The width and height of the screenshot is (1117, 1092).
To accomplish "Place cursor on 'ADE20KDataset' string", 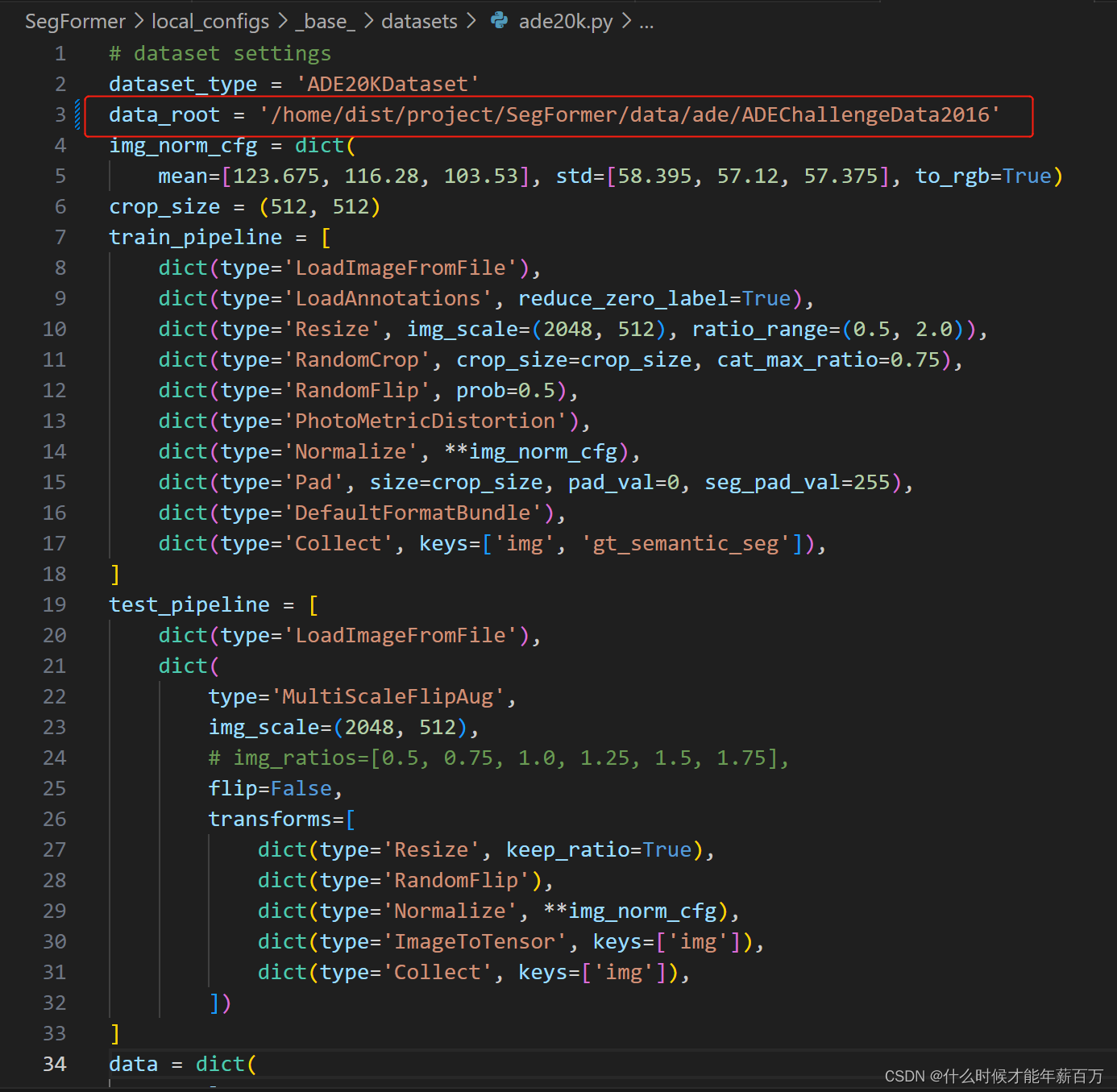I will click(388, 85).
